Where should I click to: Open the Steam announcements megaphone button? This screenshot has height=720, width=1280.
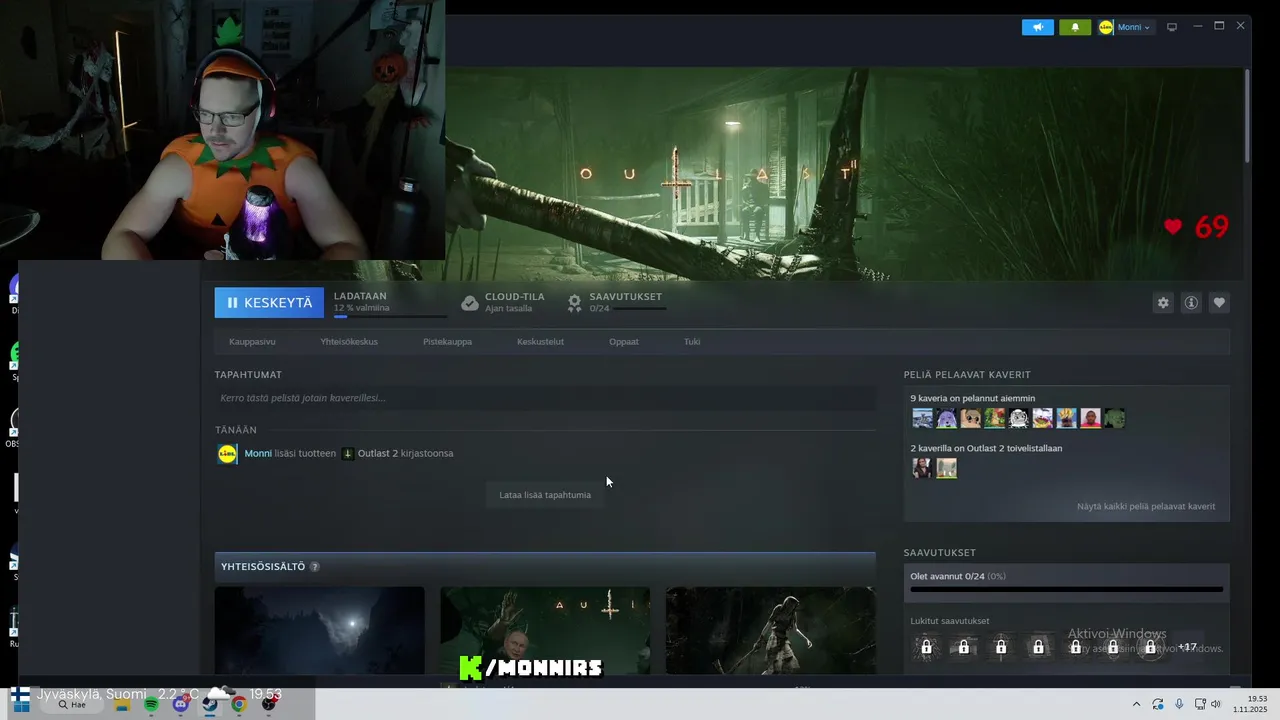tap(1037, 27)
